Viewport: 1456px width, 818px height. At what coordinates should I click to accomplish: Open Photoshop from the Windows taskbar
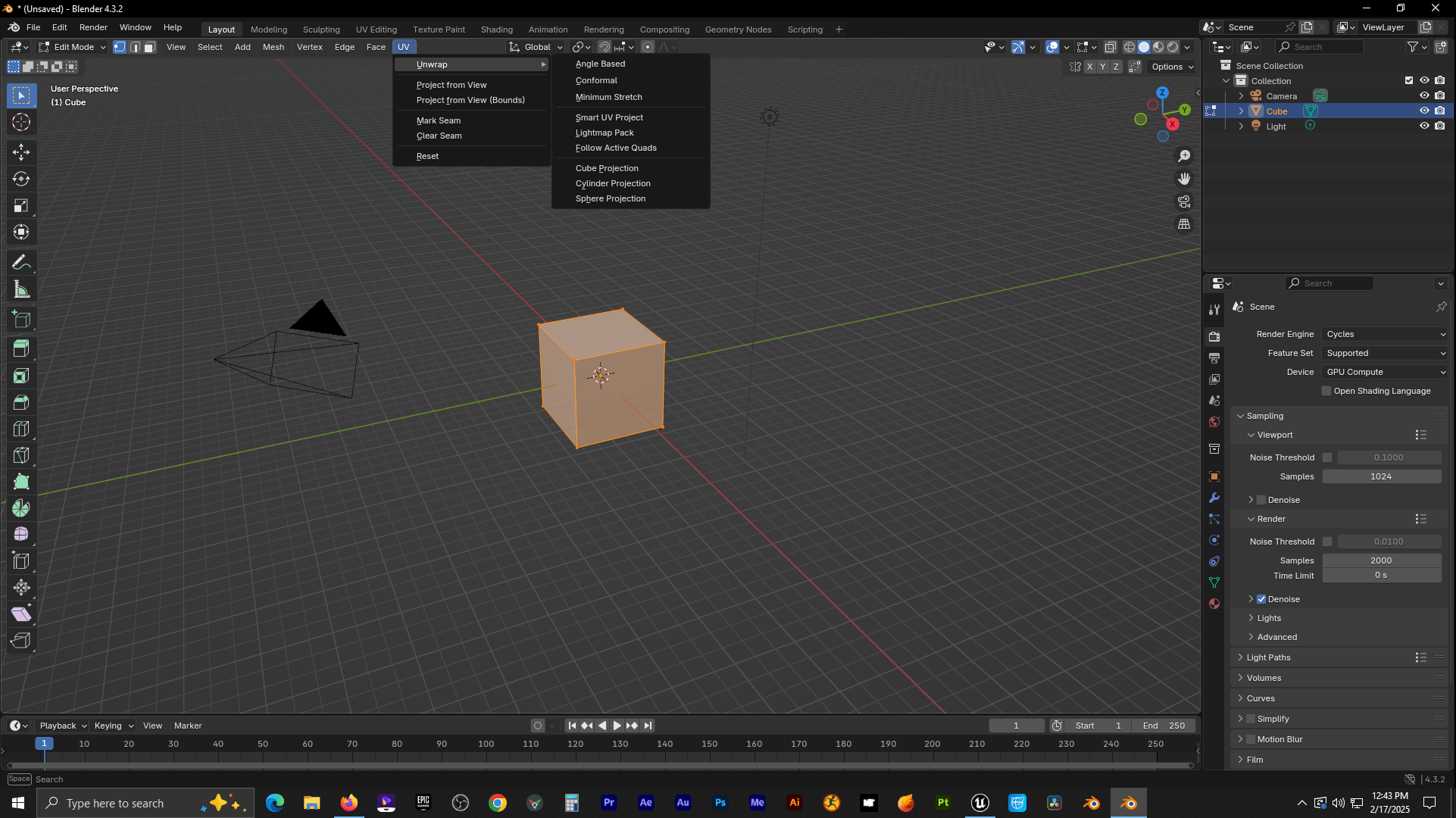pyautogui.click(x=720, y=803)
